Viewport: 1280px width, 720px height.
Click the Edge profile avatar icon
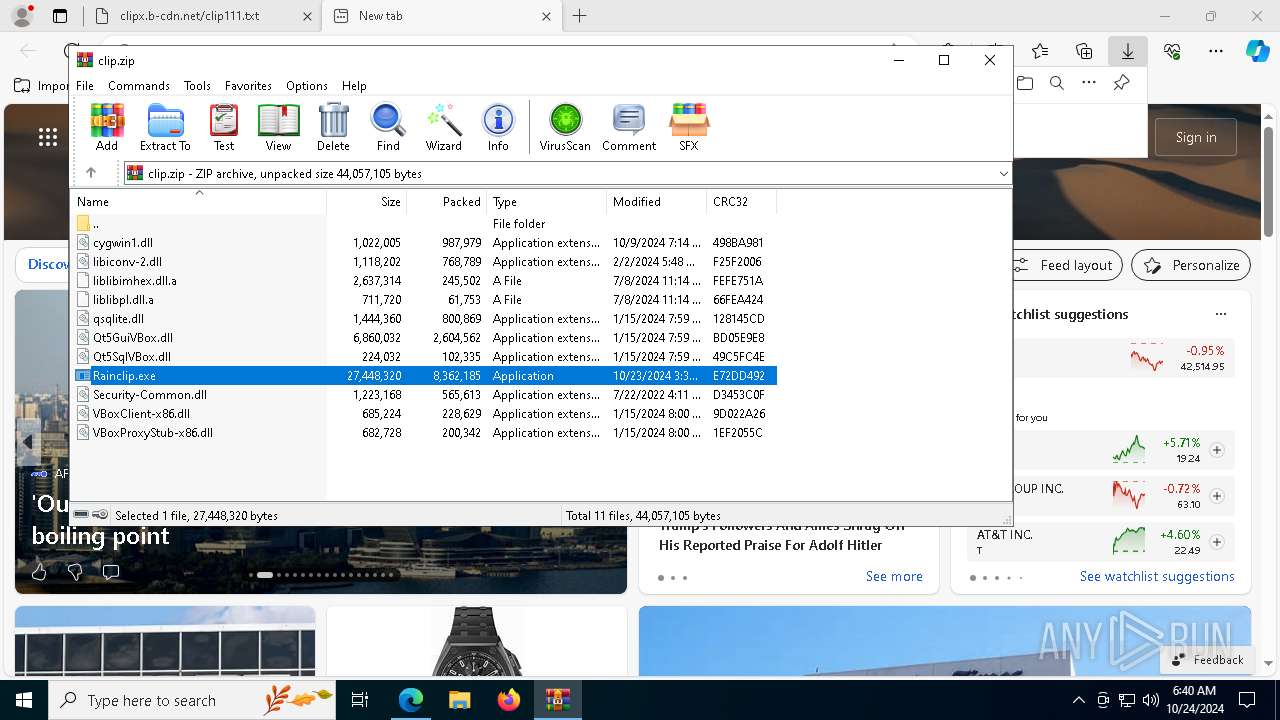21,16
